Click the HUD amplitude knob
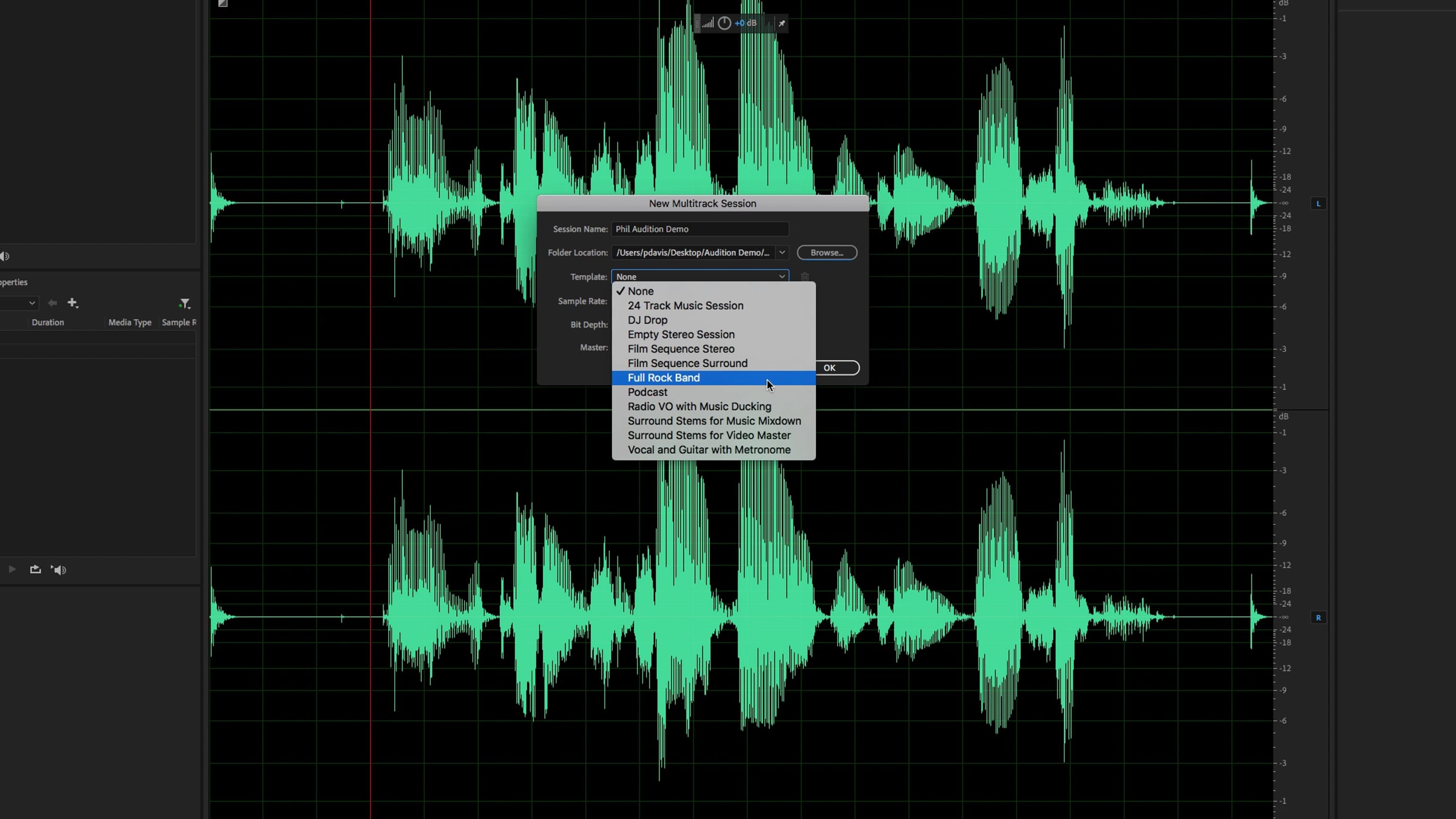This screenshot has width=1456, height=819. click(724, 23)
